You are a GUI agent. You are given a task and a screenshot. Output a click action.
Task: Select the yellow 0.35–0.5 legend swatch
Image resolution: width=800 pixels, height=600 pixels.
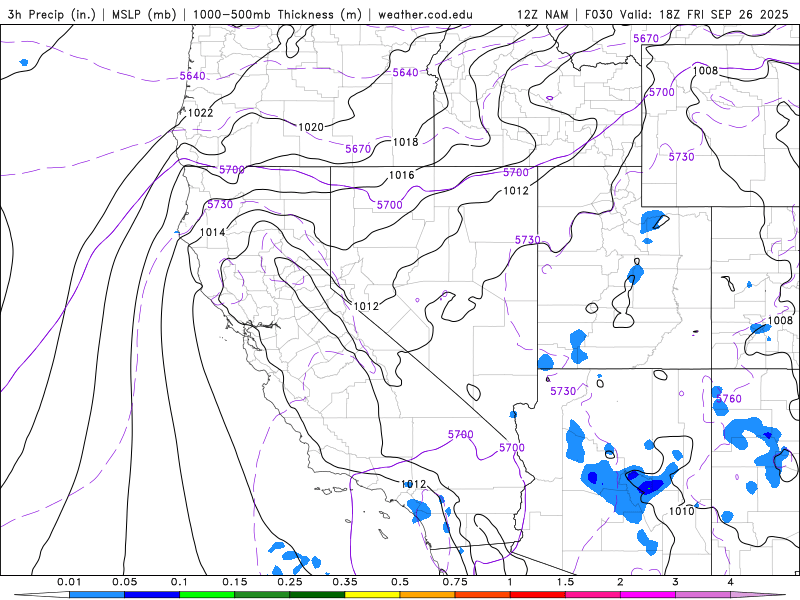[372, 594]
